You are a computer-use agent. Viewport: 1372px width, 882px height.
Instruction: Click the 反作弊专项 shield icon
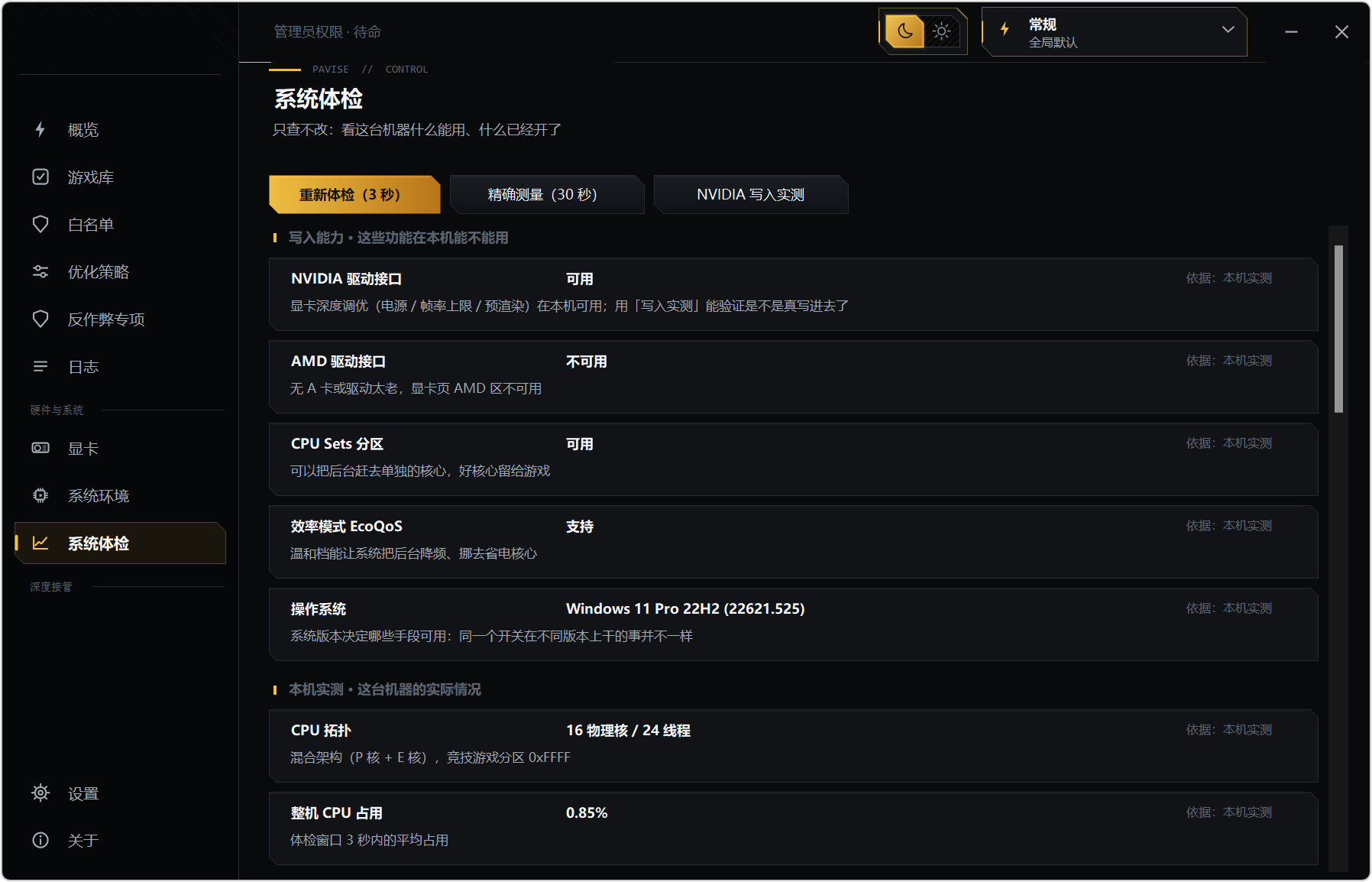click(x=40, y=319)
